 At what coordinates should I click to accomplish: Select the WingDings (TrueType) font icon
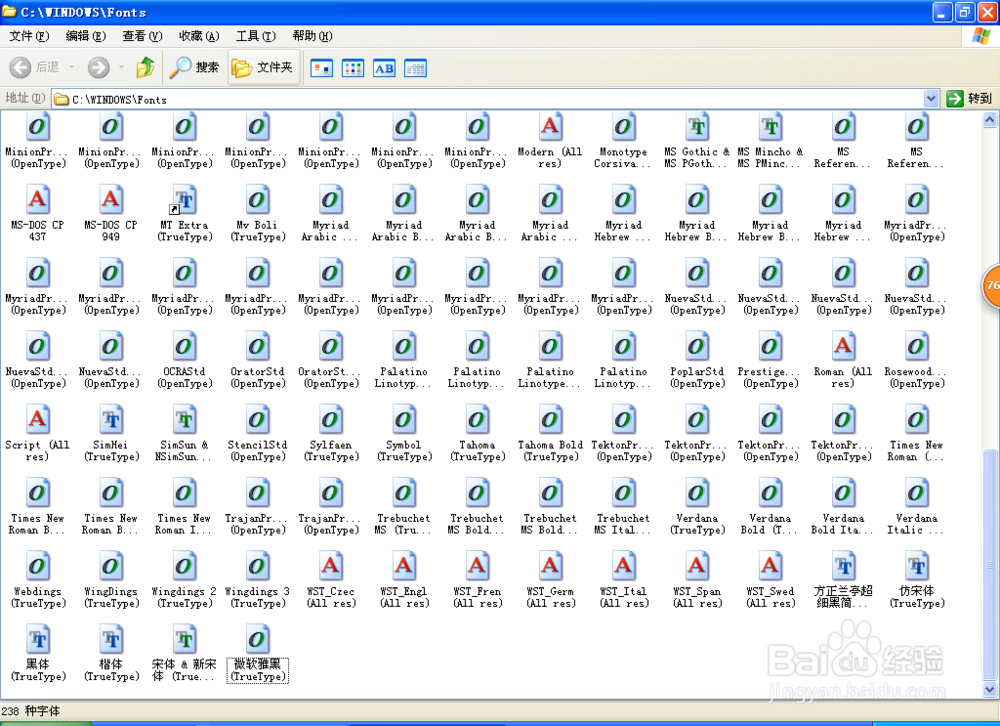click(x=111, y=566)
